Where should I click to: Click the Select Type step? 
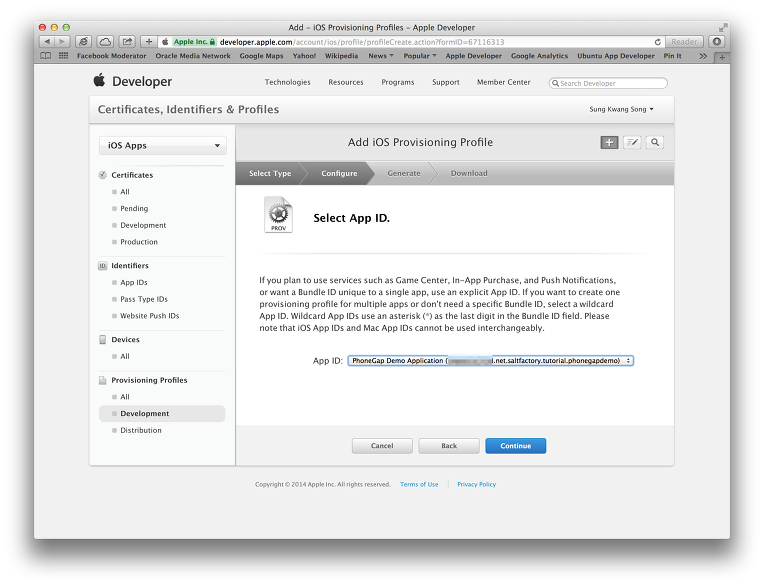coord(270,173)
